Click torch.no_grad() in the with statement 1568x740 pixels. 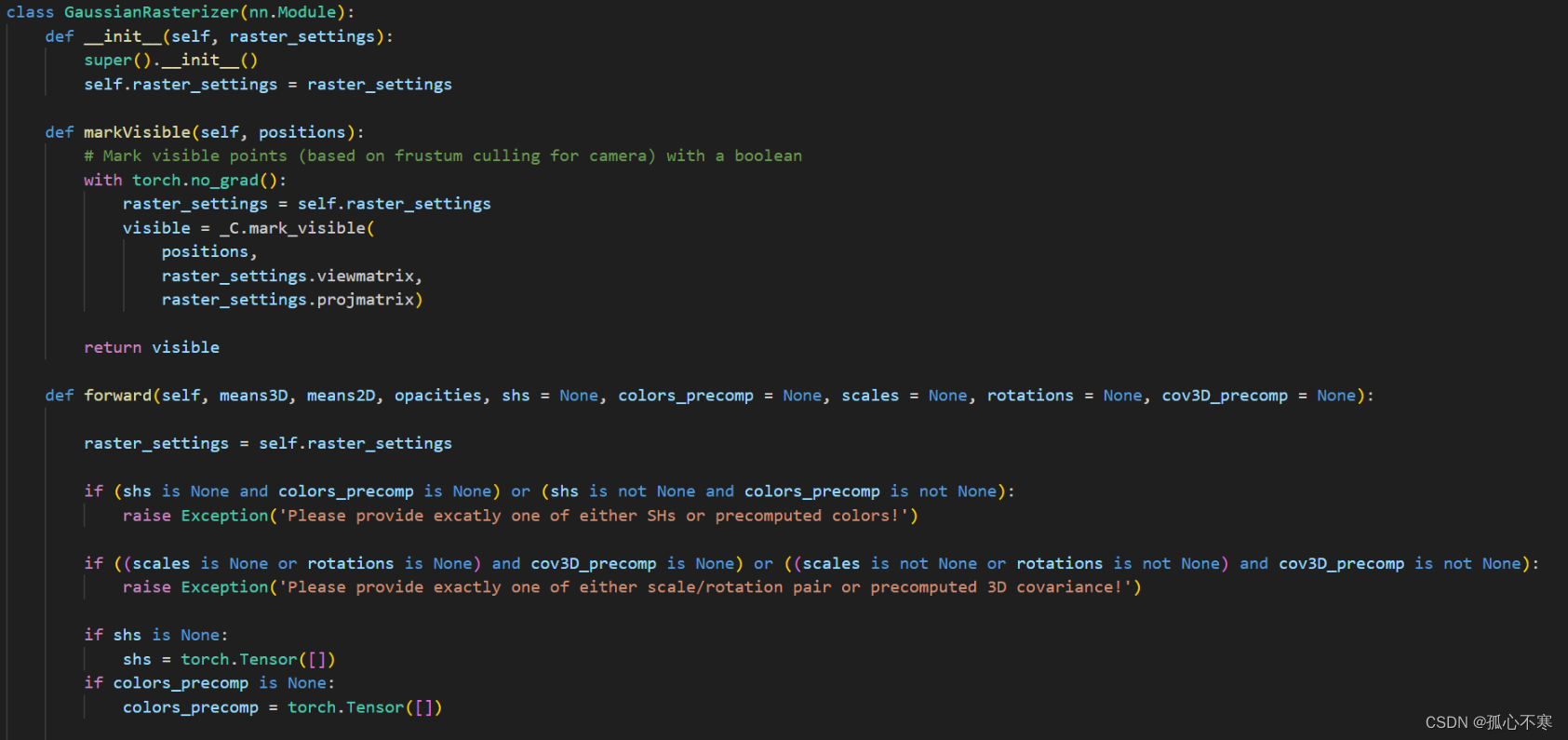click(205, 181)
